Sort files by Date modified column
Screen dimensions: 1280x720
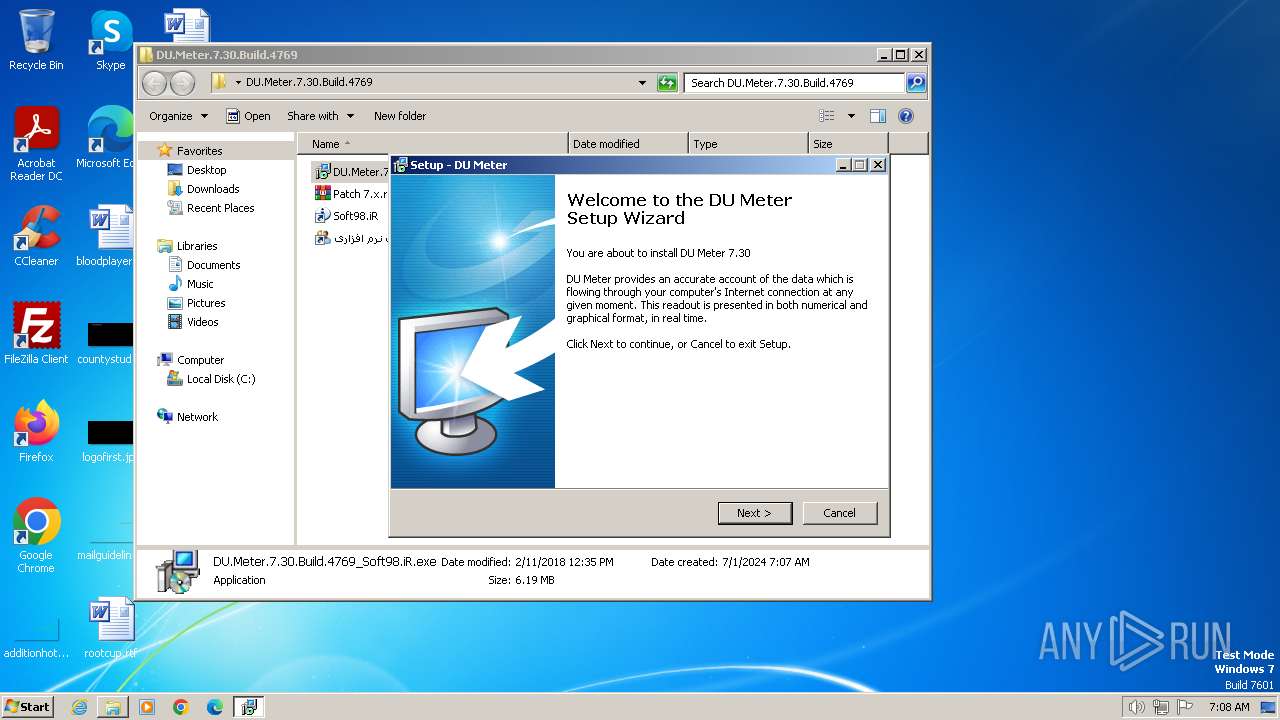[x=628, y=144]
